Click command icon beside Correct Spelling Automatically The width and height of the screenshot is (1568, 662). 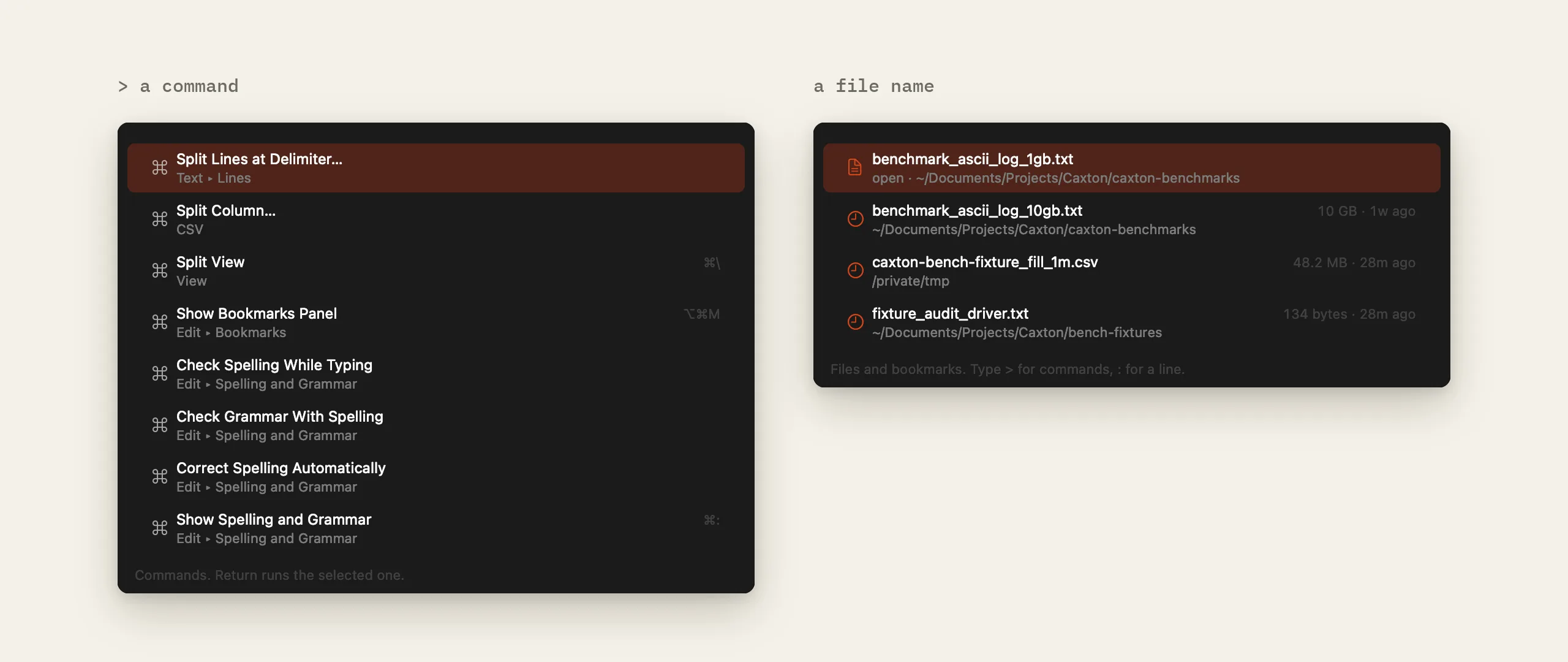coord(160,476)
